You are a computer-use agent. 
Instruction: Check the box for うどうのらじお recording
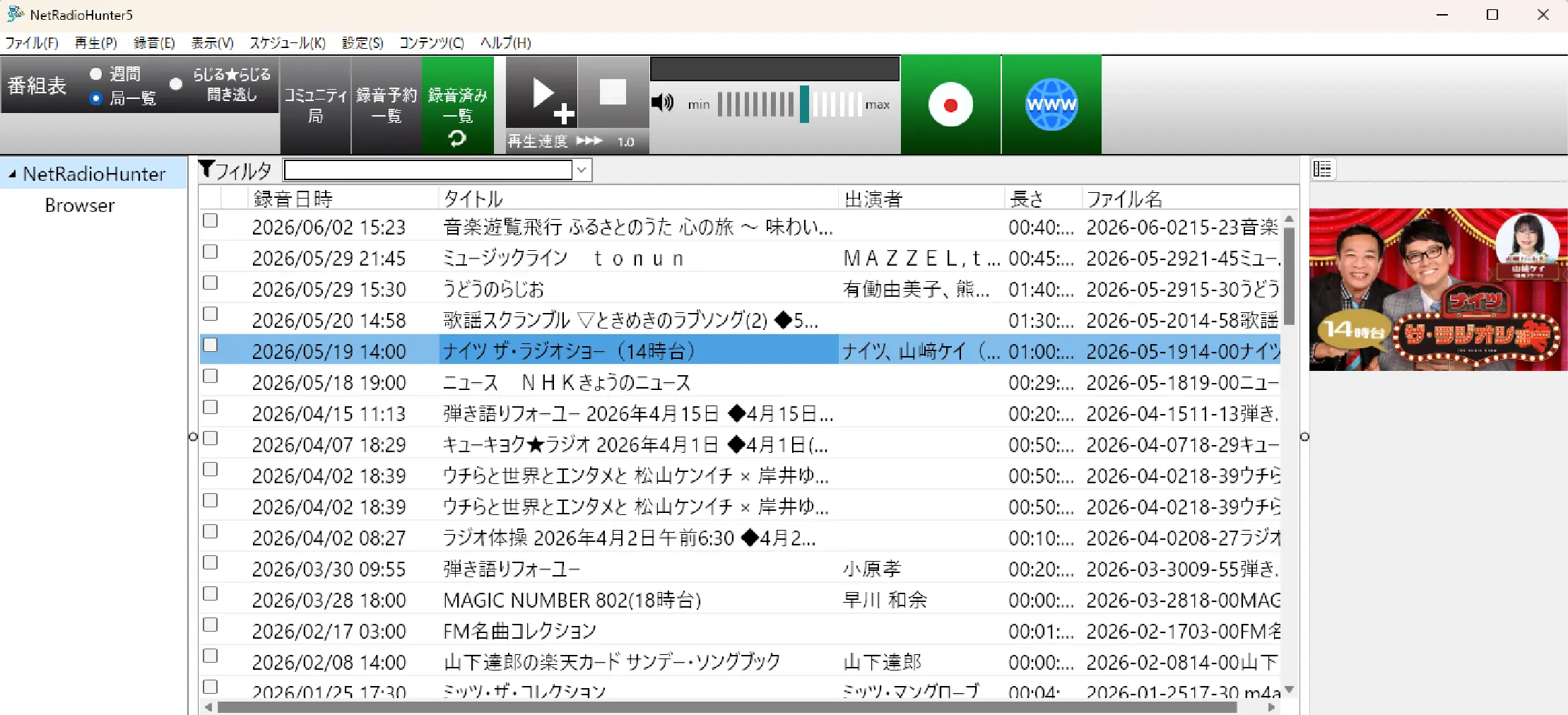tap(210, 283)
